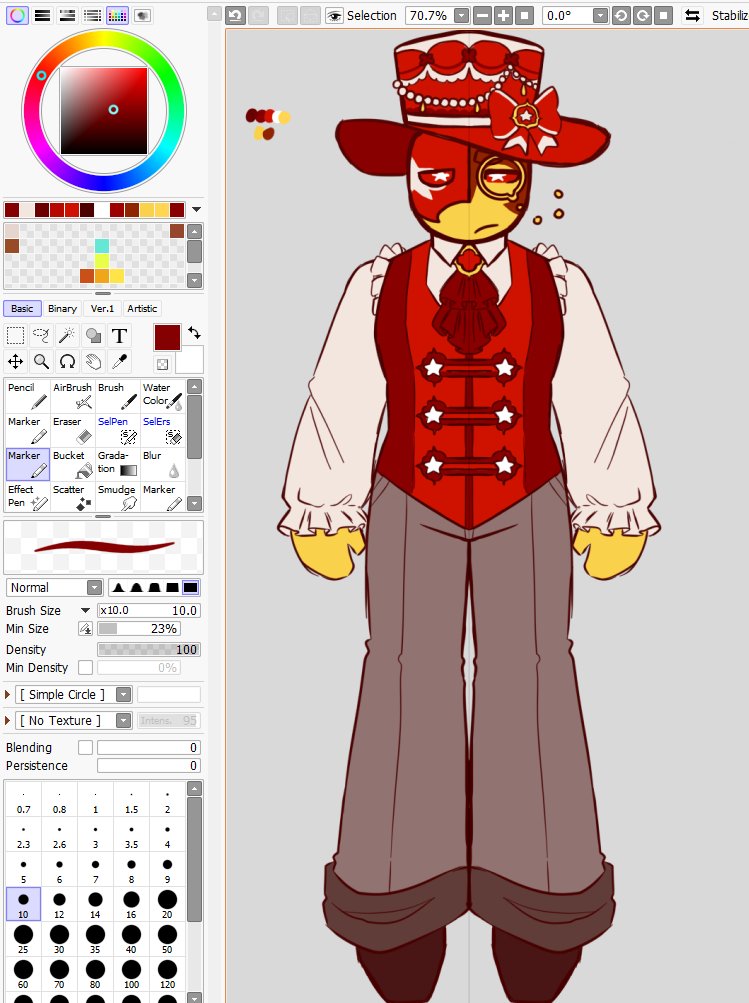Pick brush size 12 preset
Image resolution: width=749 pixels, height=1003 pixels.
(59, 904)
